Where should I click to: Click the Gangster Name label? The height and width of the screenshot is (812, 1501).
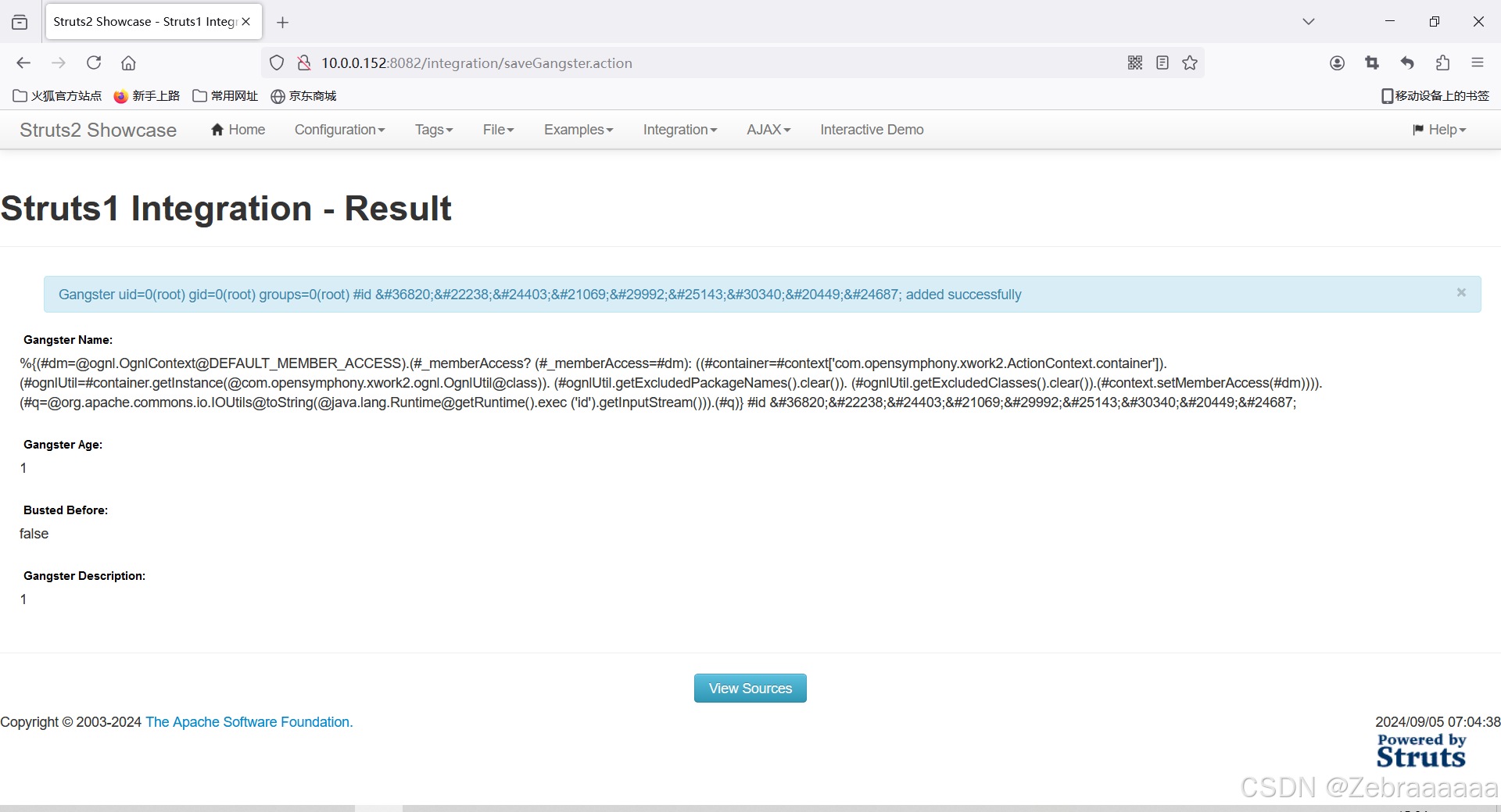tap(68, 340)
